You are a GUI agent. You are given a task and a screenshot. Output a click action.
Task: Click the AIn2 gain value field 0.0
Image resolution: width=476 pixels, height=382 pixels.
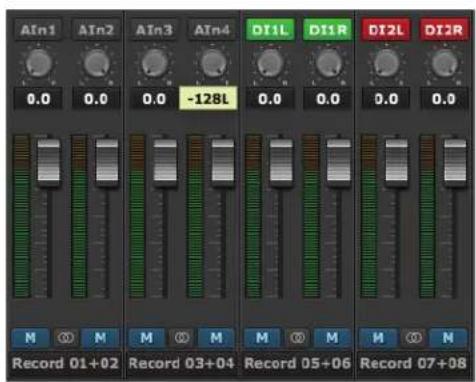[96, 99]
